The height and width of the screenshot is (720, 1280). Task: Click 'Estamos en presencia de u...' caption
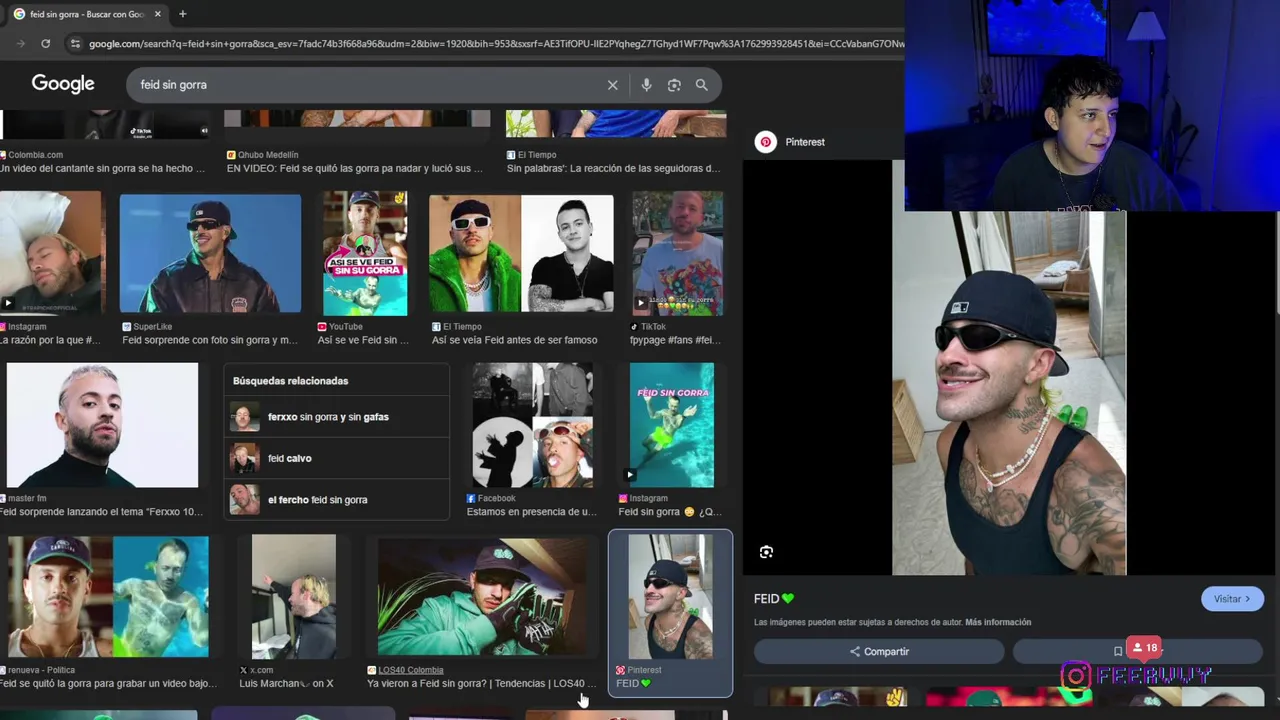[531, 512]
